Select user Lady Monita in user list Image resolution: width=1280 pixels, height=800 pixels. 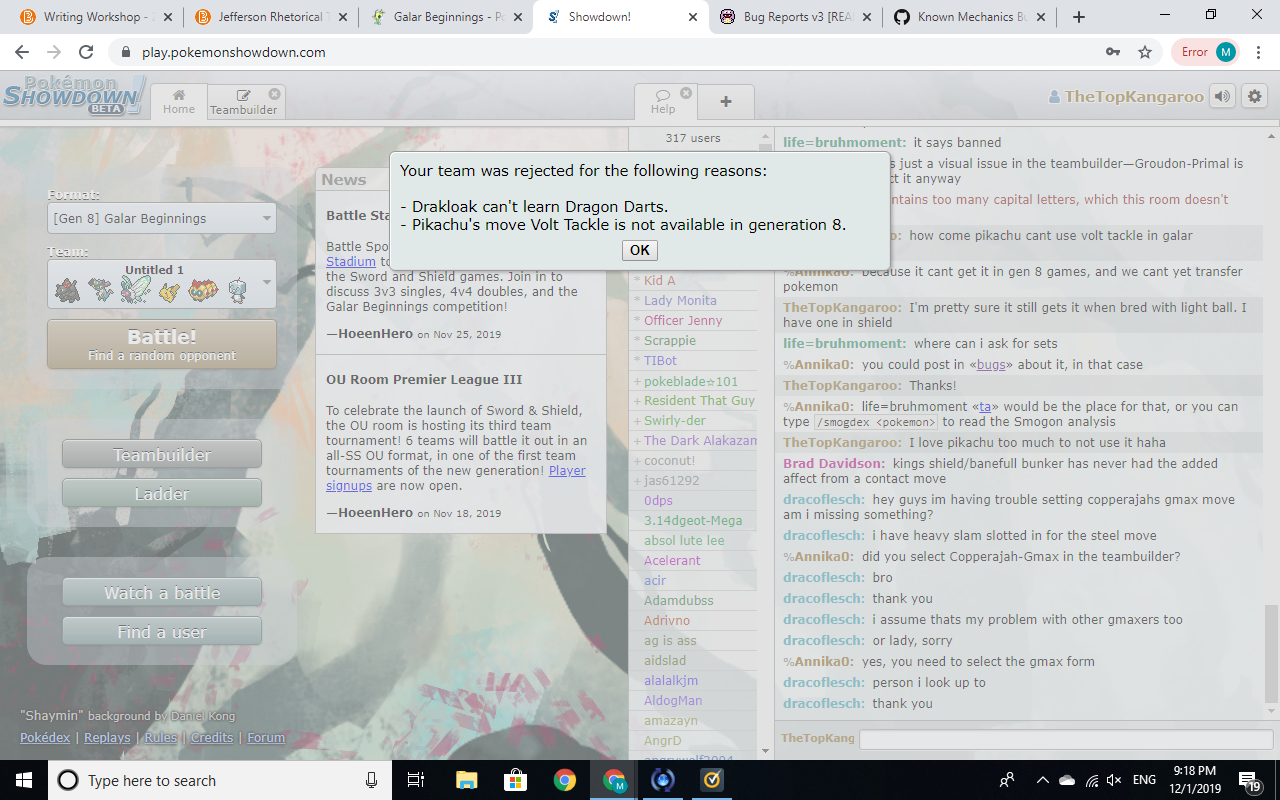point(680,300)
